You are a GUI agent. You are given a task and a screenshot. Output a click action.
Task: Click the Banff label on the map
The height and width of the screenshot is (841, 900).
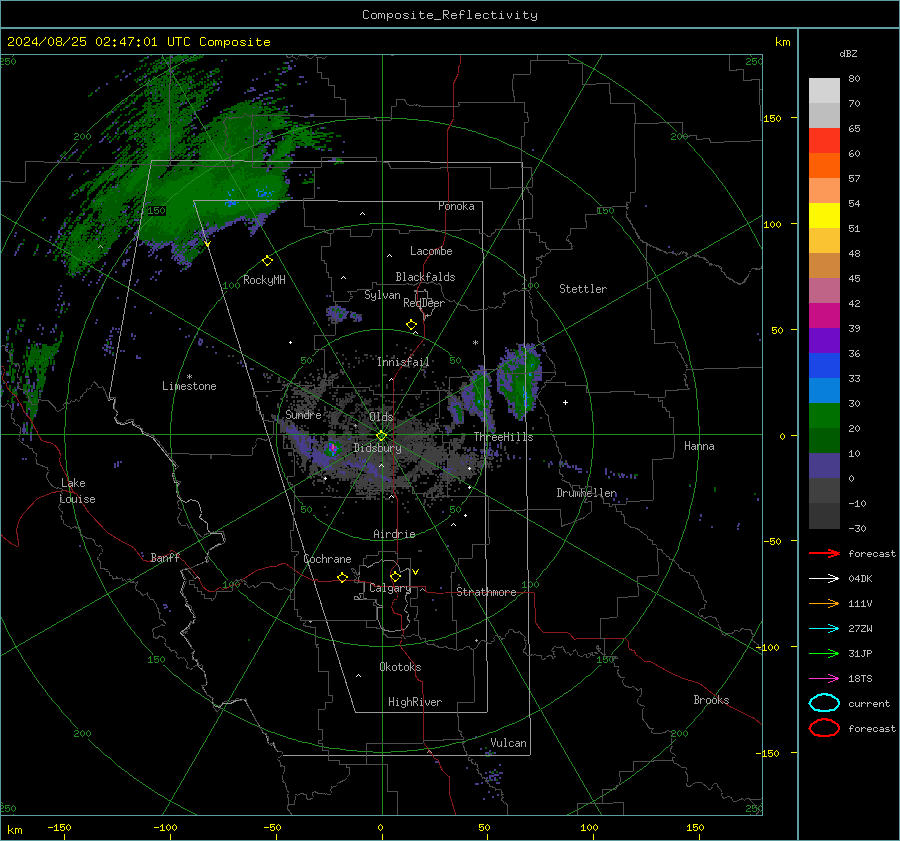click(165, 558)
